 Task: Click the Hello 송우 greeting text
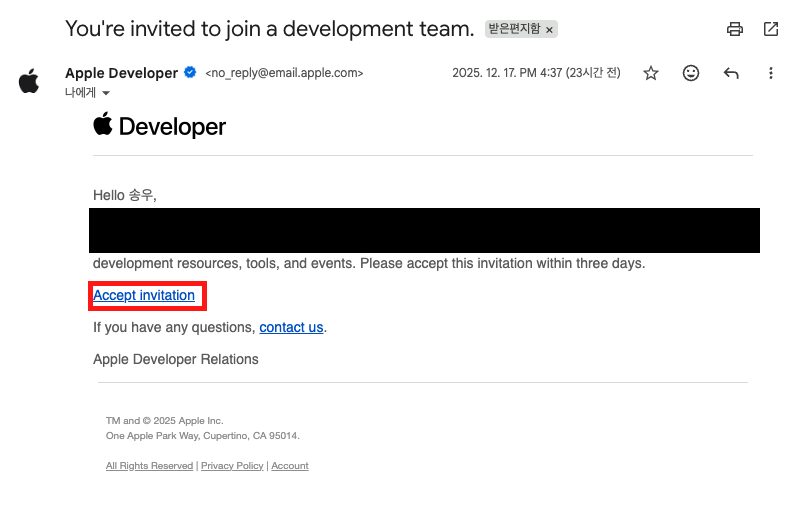[124, 195]
